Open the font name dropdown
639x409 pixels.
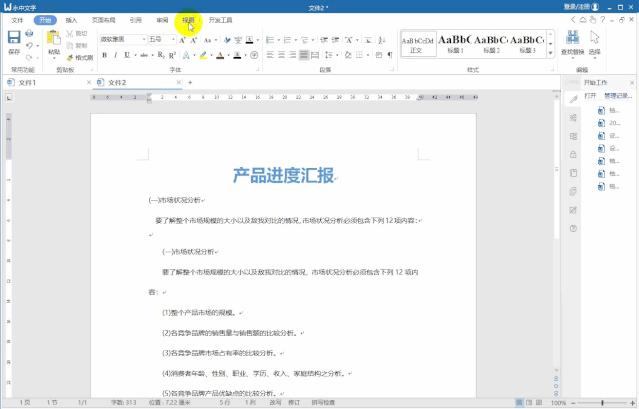[x=144, y=40]
